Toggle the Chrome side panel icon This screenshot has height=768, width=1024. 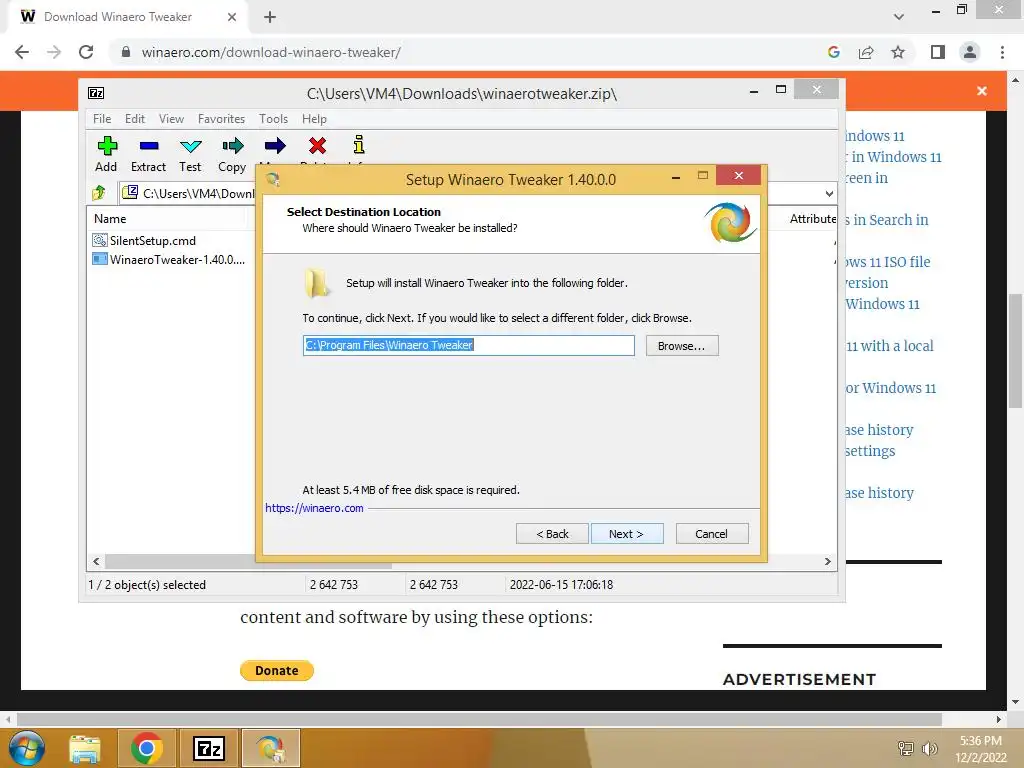pos(938,52)
